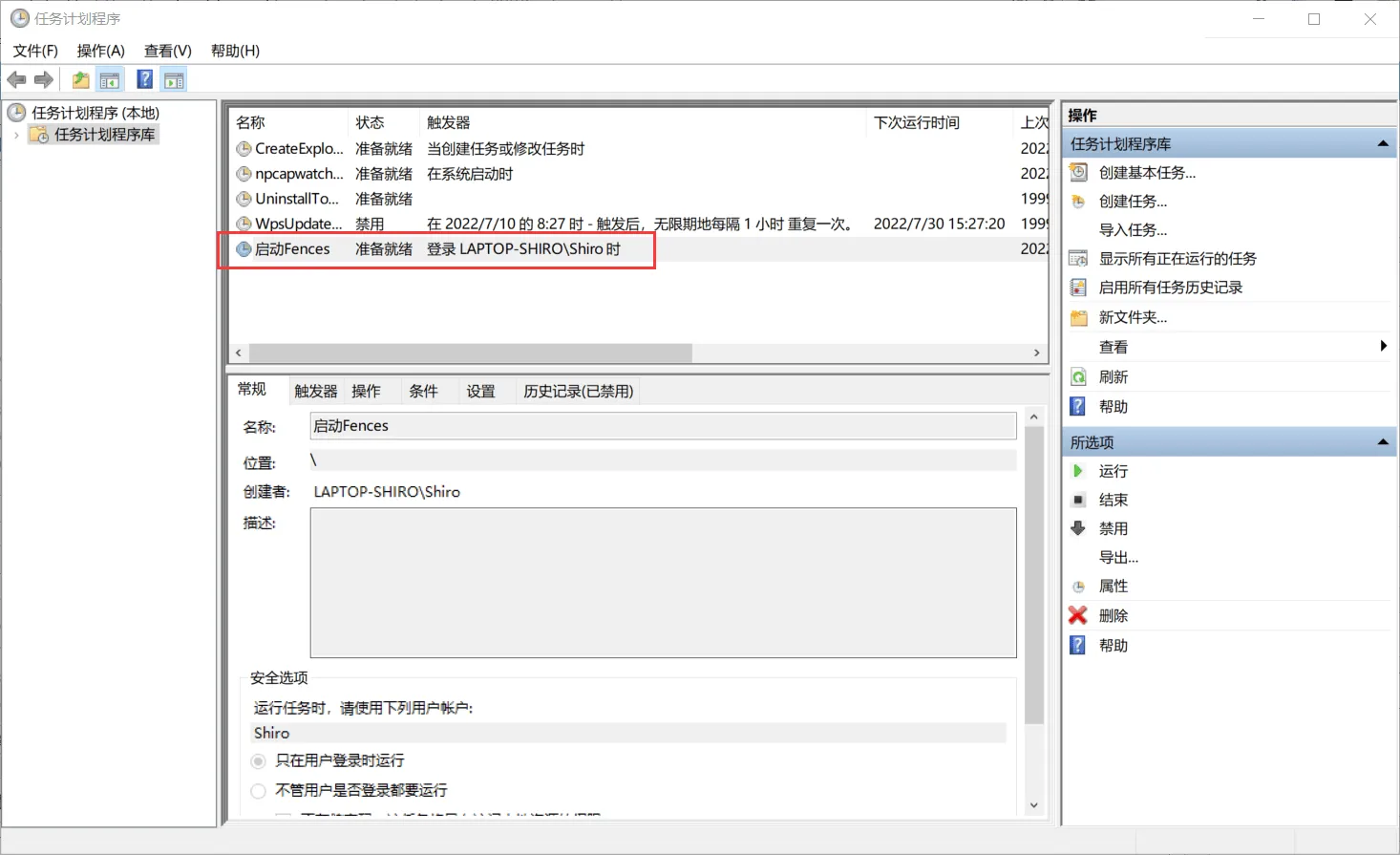Click the clock icon of the WpsUpdate... task
Image resolution: width=1400 pixels, height=855 pixels.
click(244, 224)
